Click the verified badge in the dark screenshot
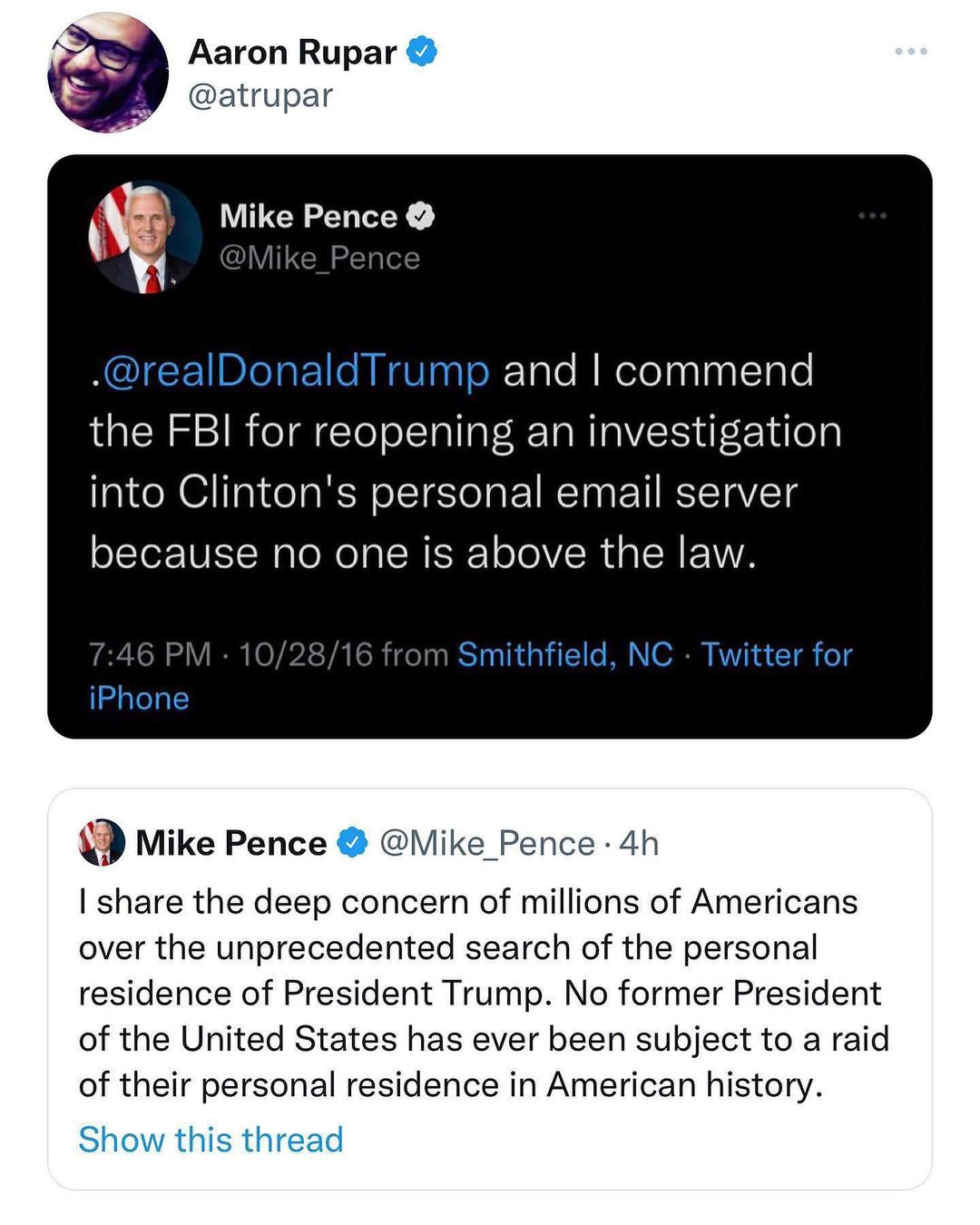980x1225 pixels. coord(420,216)
